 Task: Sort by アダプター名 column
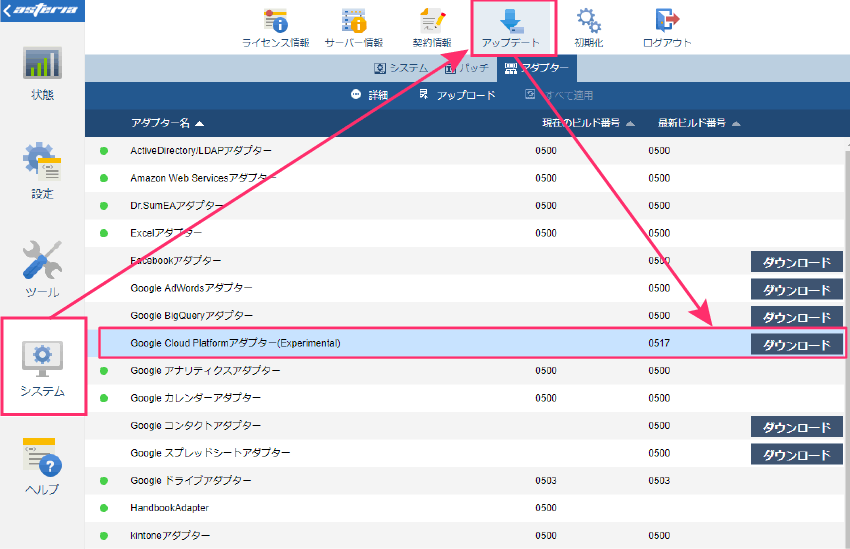pyautogui.click(x=167, y=123)
